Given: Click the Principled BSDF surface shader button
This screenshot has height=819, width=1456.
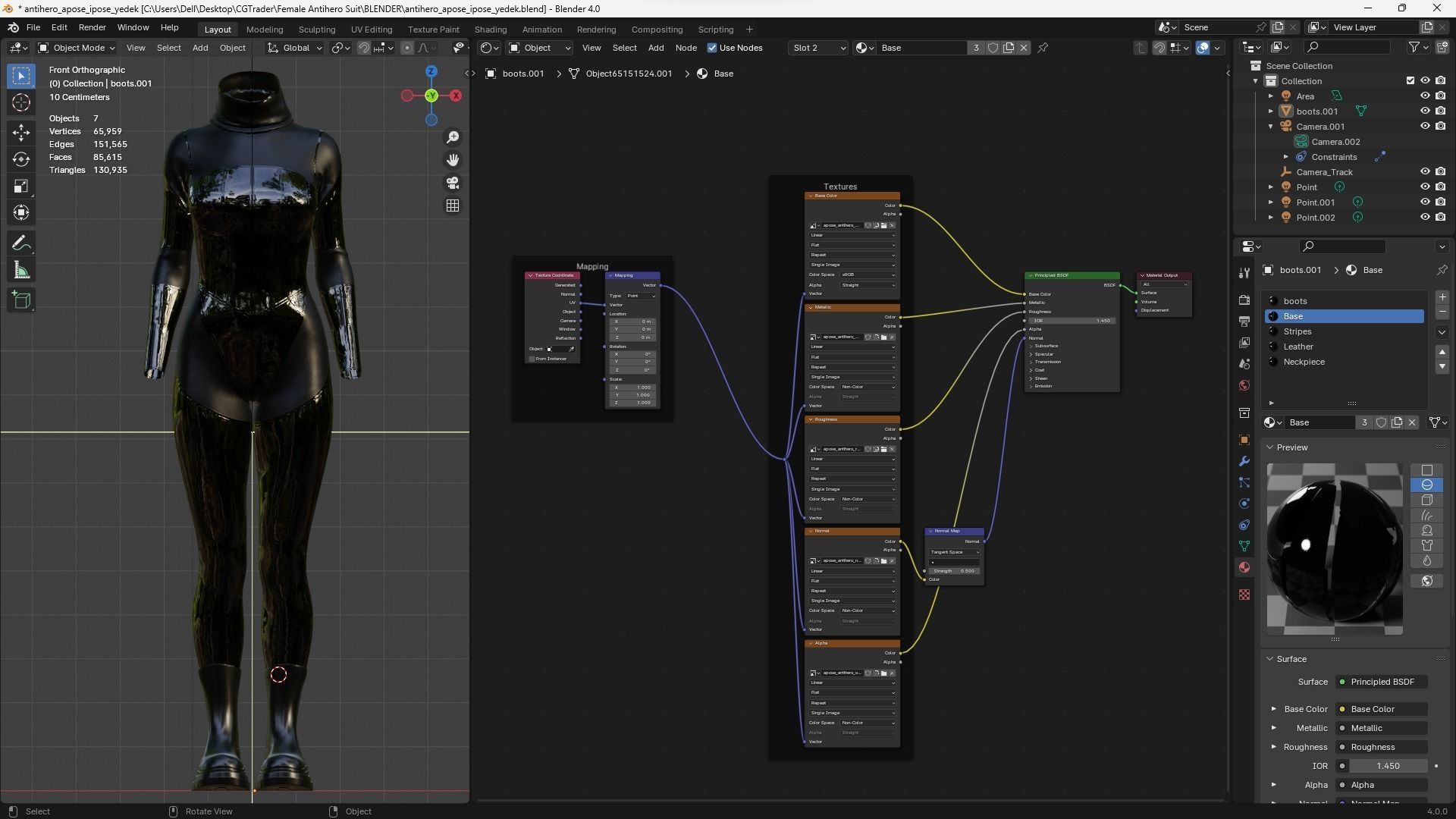Looking at the screenshot, I should coord(1382,682).
